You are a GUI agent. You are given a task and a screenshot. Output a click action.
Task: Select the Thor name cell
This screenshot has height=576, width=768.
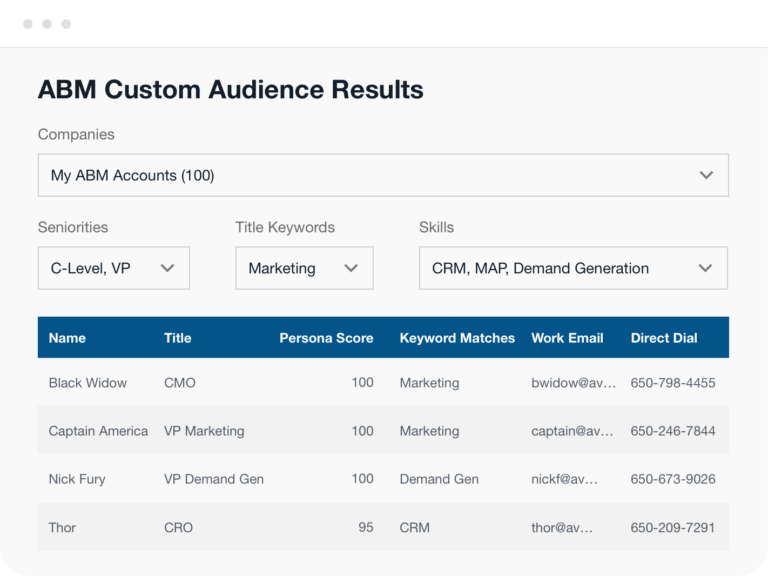pos(62,527)
